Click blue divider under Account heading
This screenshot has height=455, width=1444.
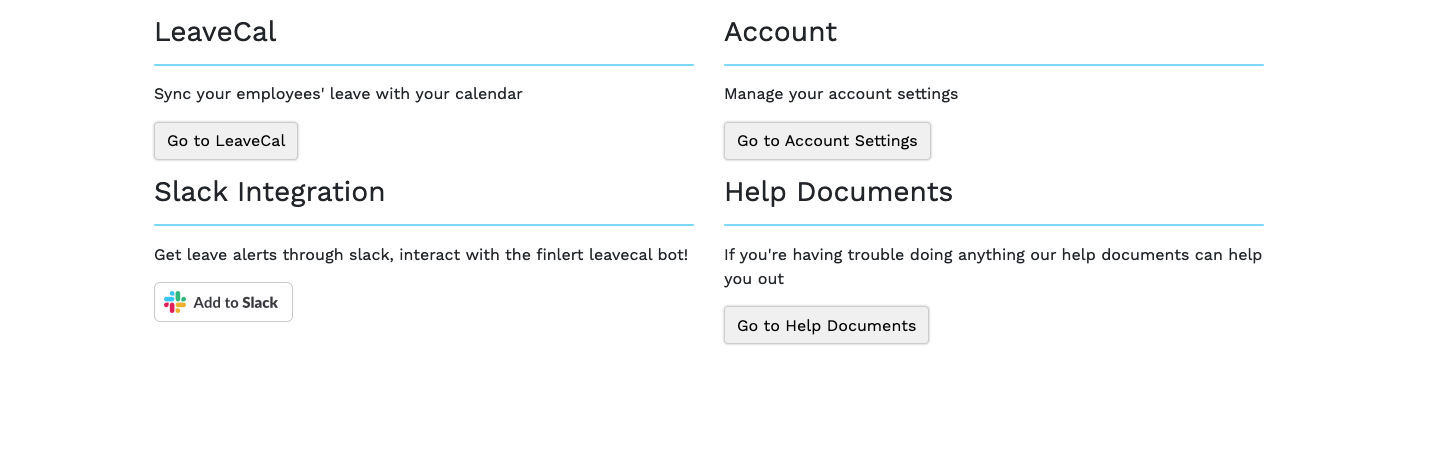pyautogui.click(x=993, y=65)
